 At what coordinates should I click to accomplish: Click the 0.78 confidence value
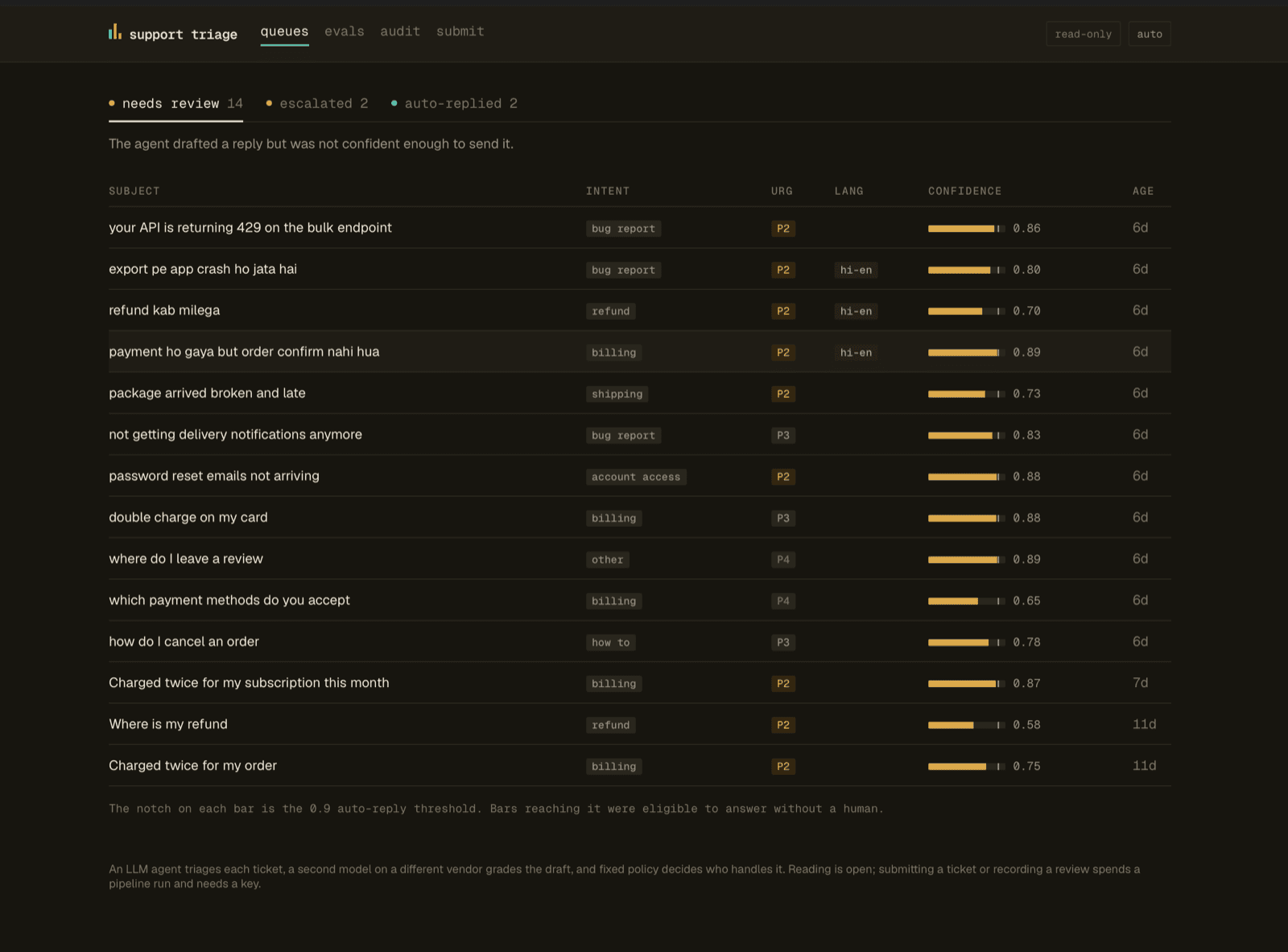coord(1026,642)
